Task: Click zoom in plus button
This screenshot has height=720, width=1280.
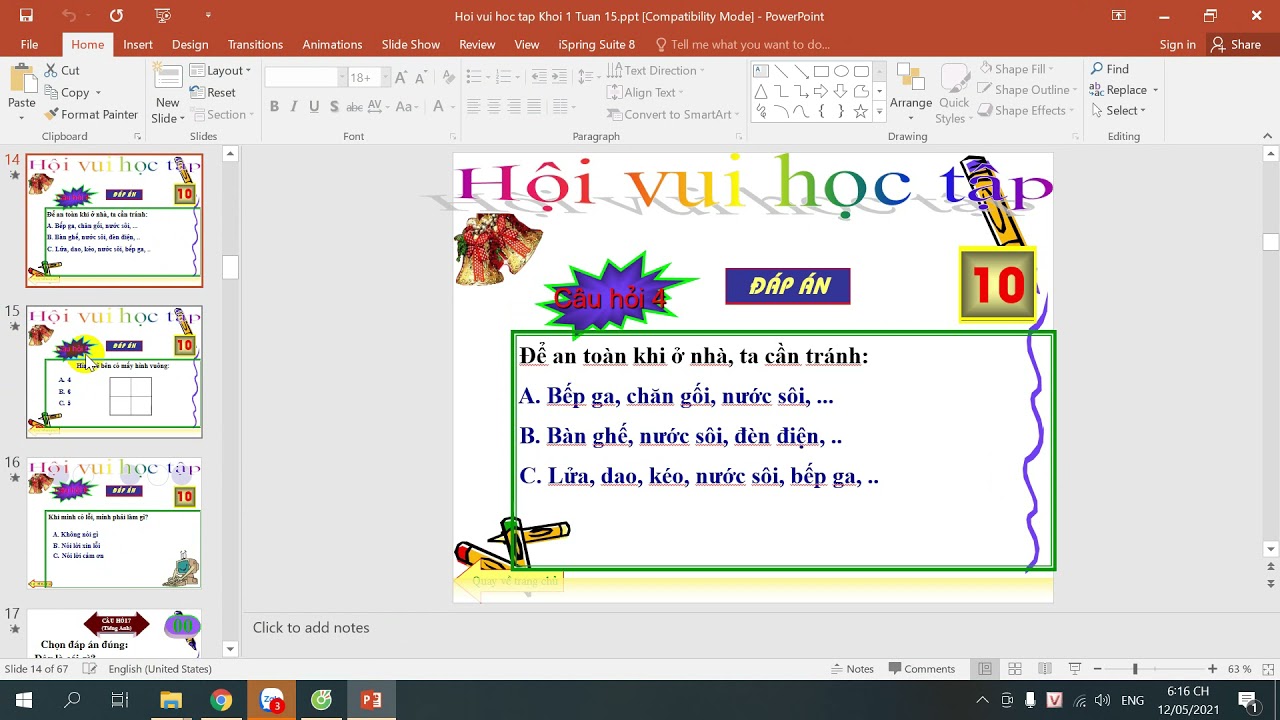Action: pos(1212,669)
